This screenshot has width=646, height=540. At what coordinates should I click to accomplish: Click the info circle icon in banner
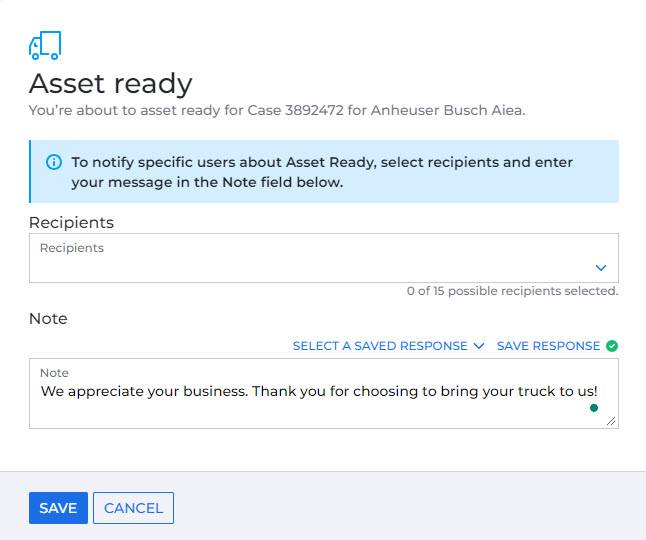click(x=54, y=162)
